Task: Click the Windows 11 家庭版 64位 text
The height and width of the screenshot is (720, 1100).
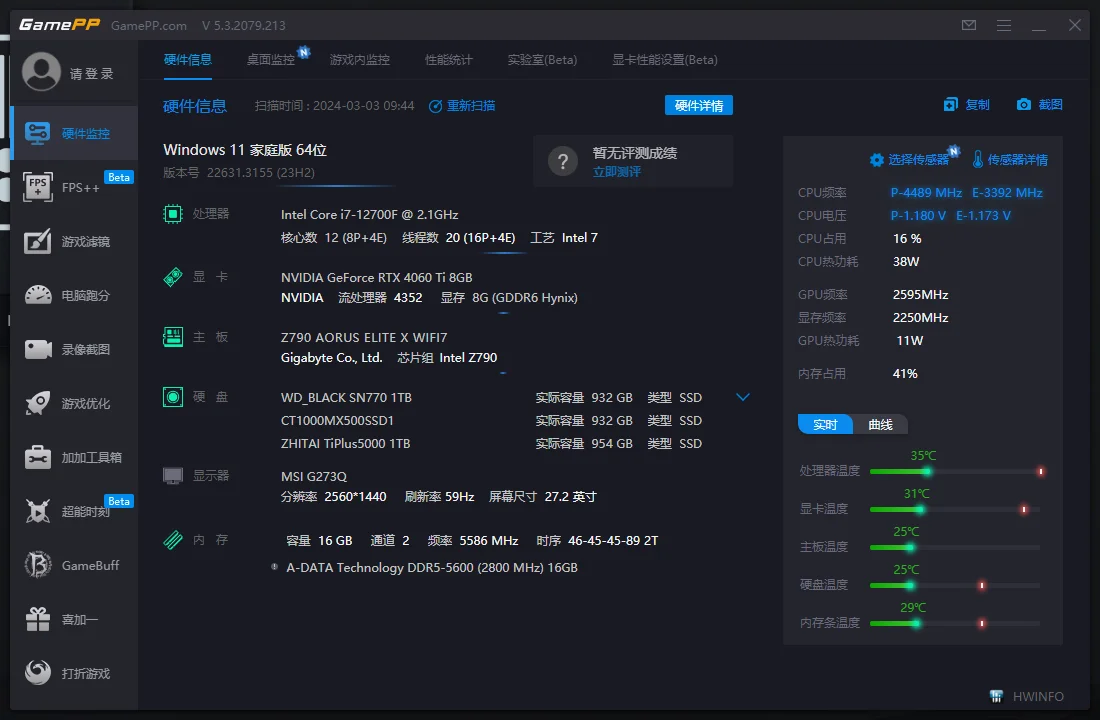Action: [x=245, y=149]
